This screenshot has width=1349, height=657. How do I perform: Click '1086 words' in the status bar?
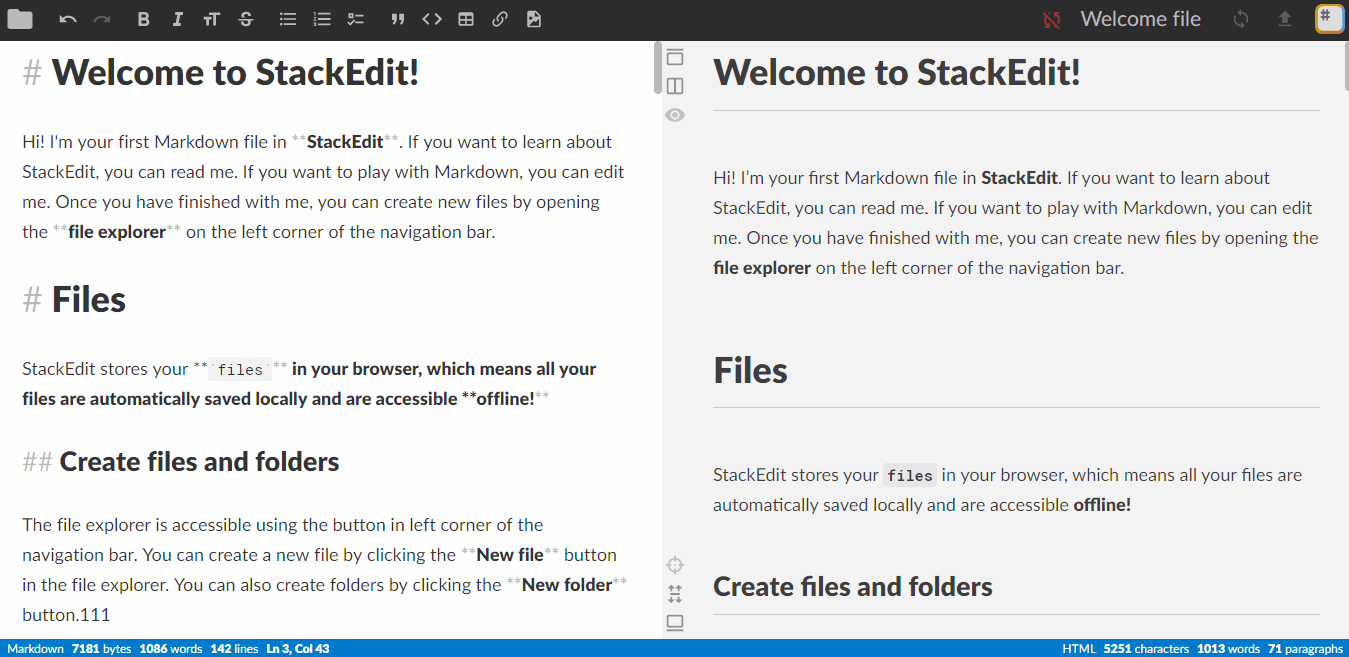[x=171, y=649]
